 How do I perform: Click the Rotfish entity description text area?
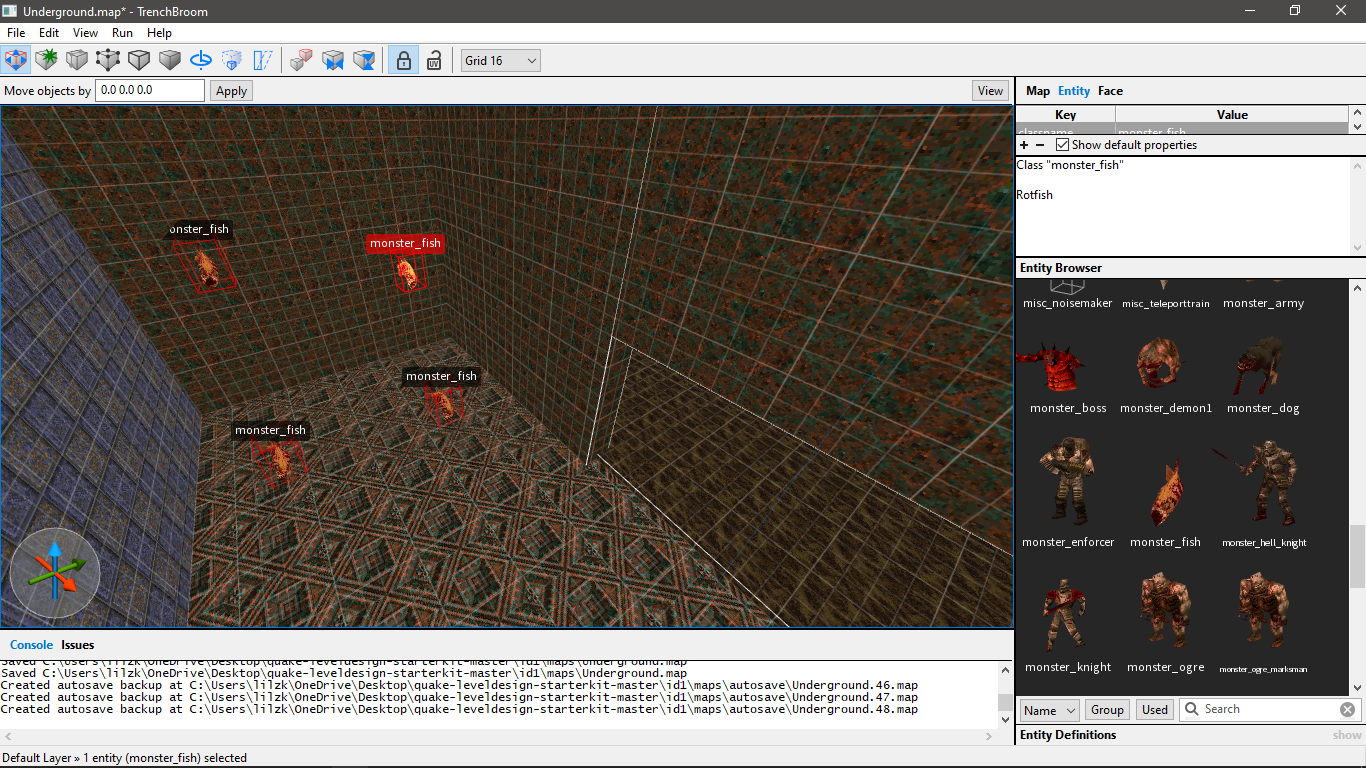[x=1183, y=206]
